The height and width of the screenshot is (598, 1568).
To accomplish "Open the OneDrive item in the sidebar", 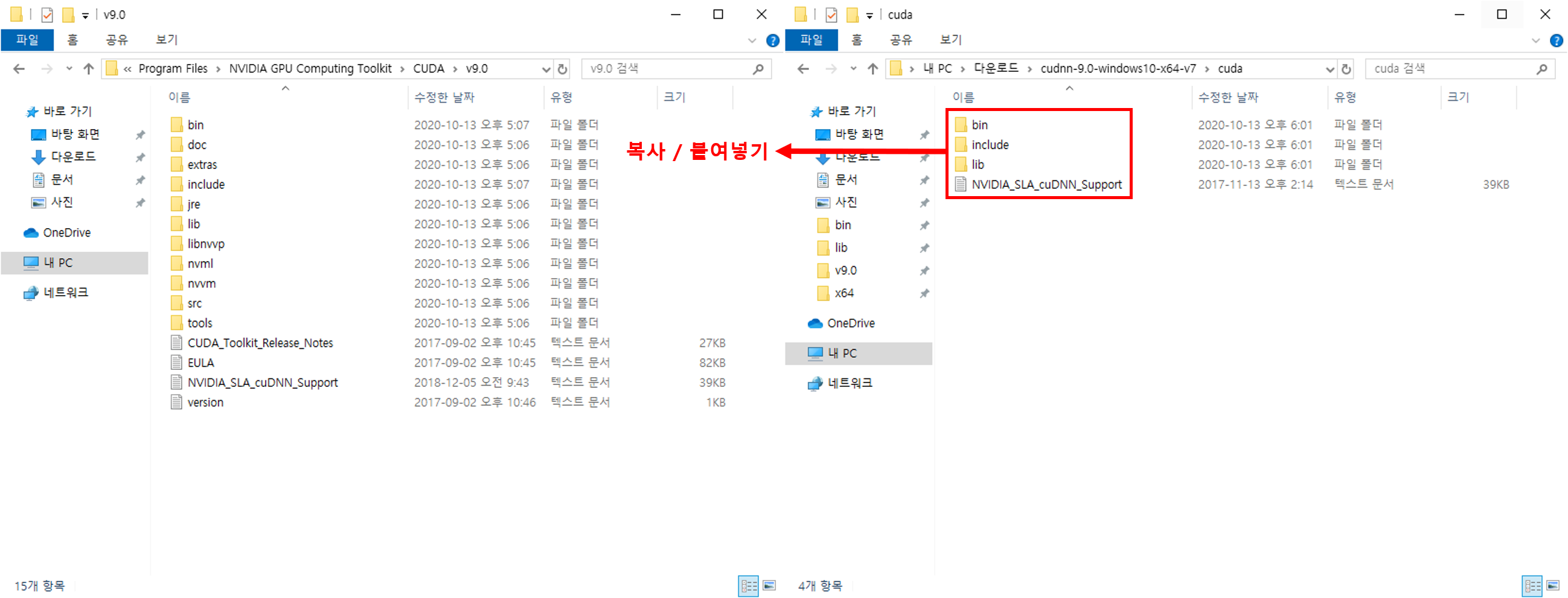I will point(67,232).
